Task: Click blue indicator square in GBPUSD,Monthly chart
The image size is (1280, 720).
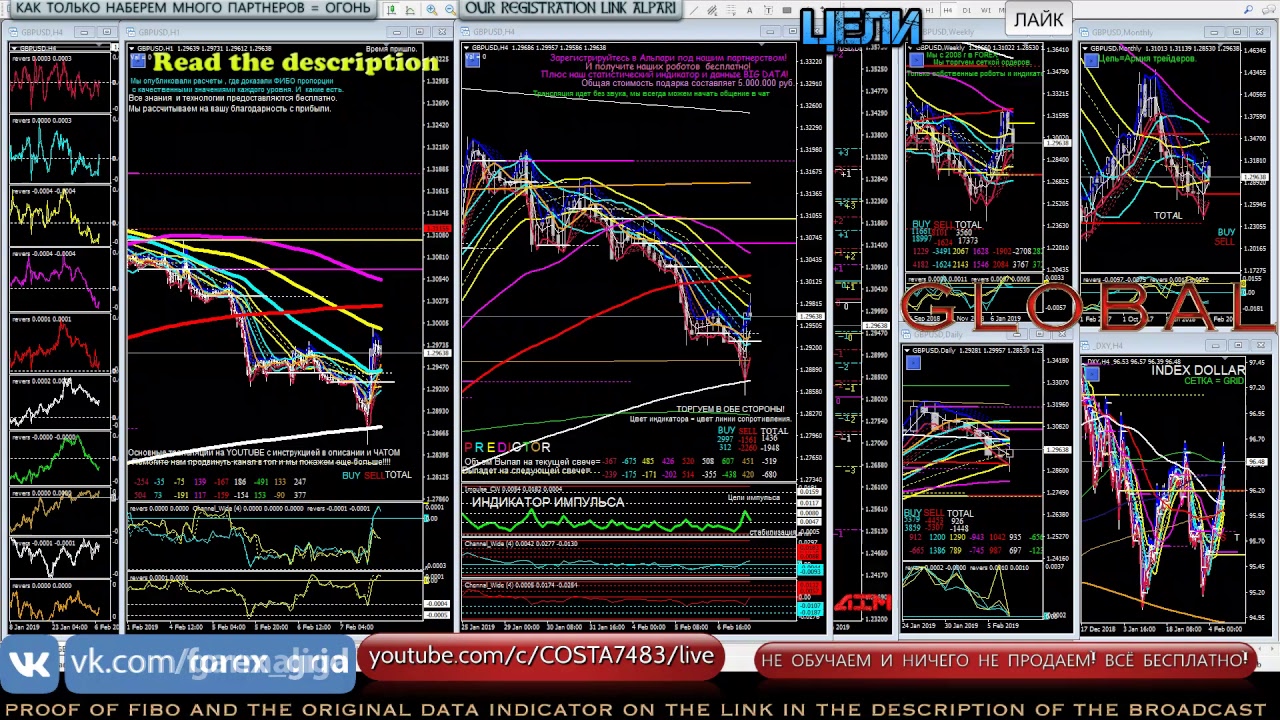Action: click(1091, 58)
